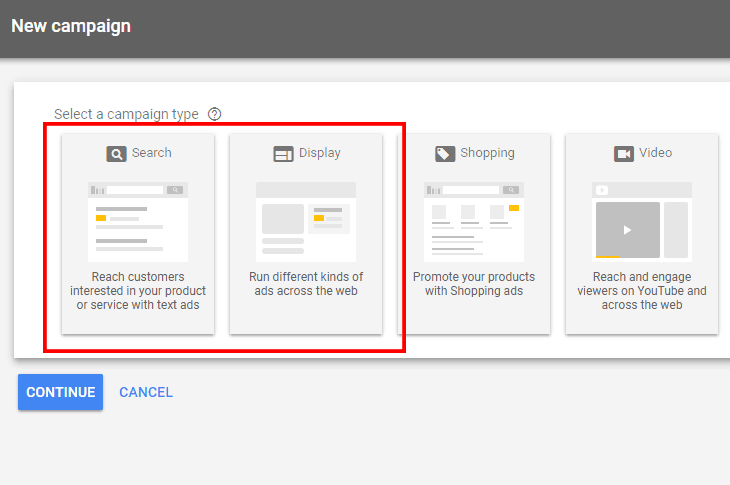730x485 pixels.
Task: Click 'Promote your products' description text
Action: pyautogui.click(x=474, y=284)
